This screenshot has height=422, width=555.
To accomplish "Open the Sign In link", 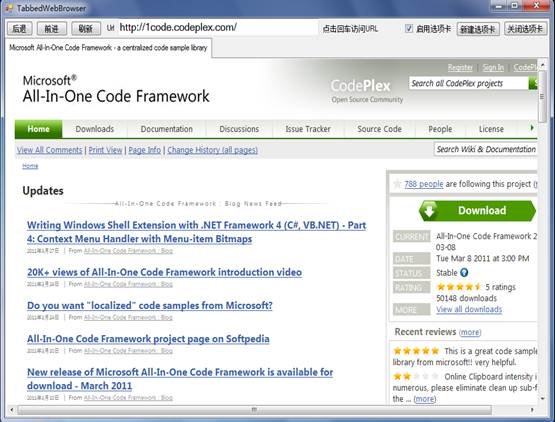I will (493, 67).
